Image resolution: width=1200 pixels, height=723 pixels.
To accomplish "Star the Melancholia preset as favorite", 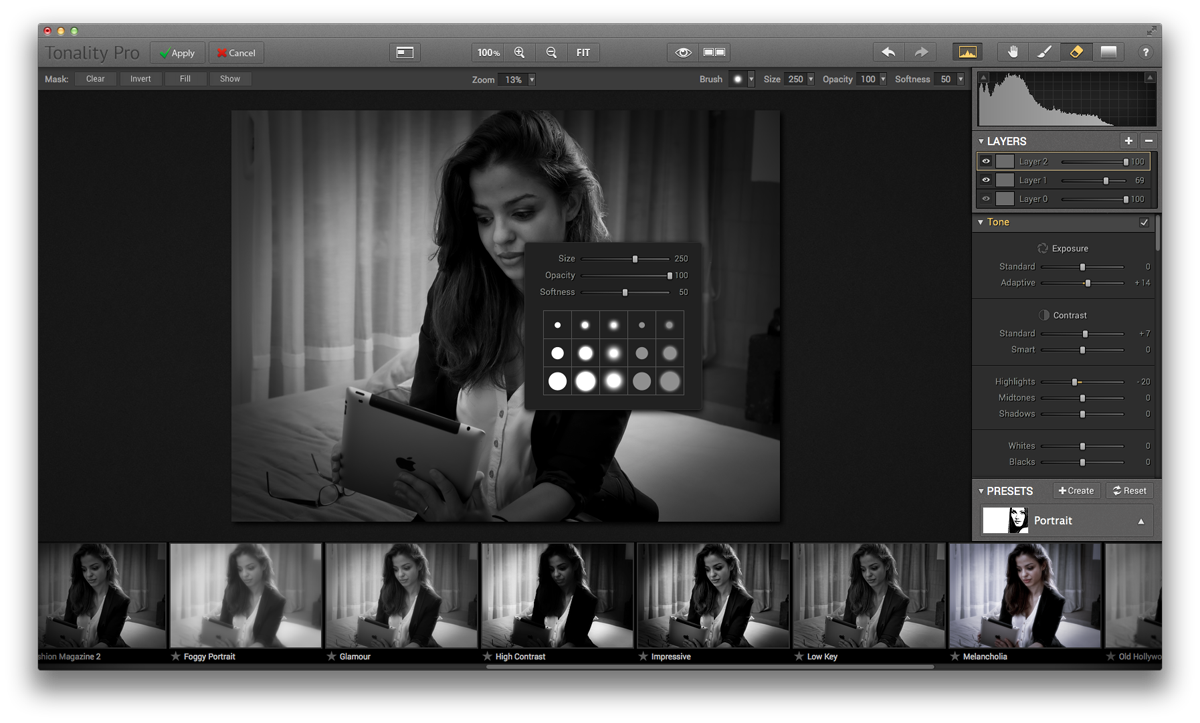I will click(x=955, y=657).
